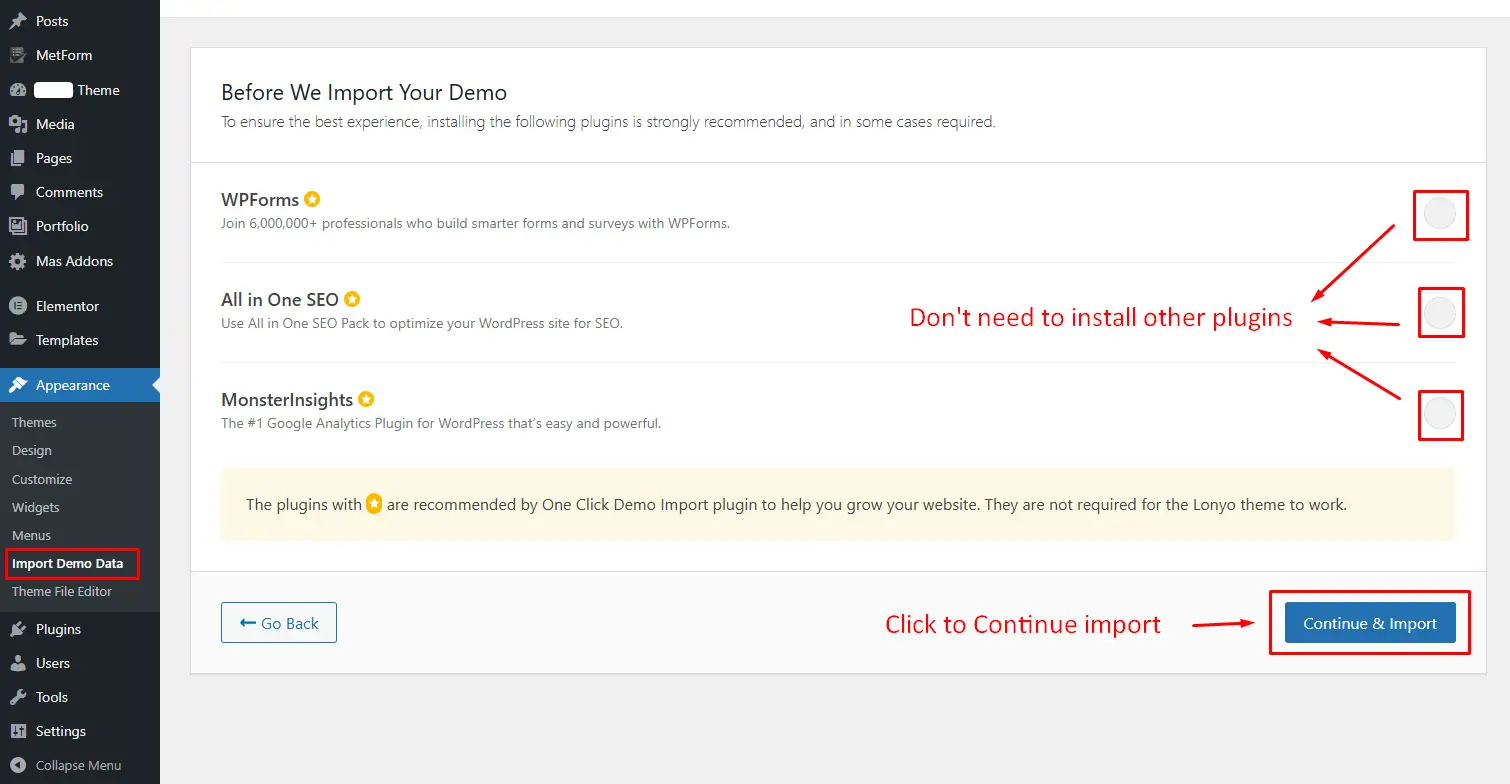The height and width of the screenshot is (784, 1510).
Task: Click the Tools wrench icon
Action: (x=18, y=697)
